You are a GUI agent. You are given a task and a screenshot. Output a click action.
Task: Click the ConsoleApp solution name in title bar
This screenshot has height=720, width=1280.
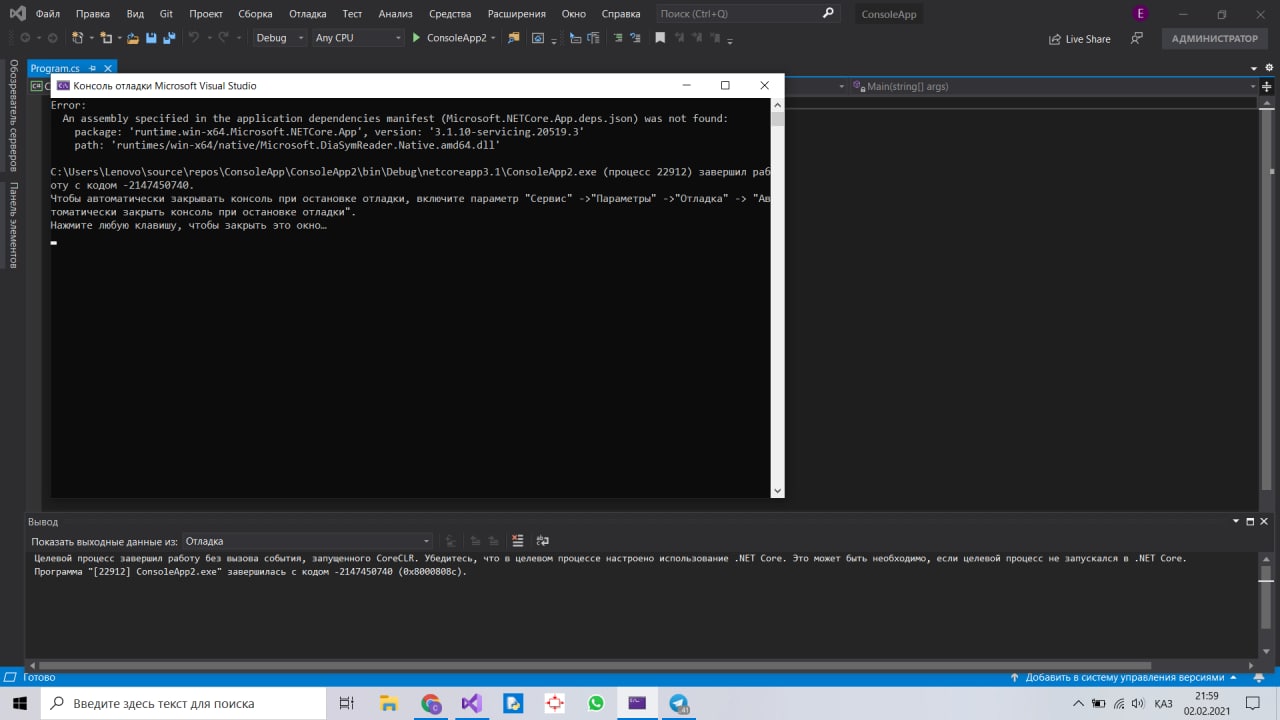click(x=889, y=14)
